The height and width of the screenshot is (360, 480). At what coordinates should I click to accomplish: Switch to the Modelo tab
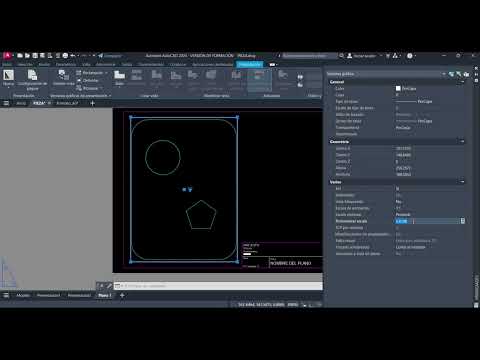coord(23,295)
